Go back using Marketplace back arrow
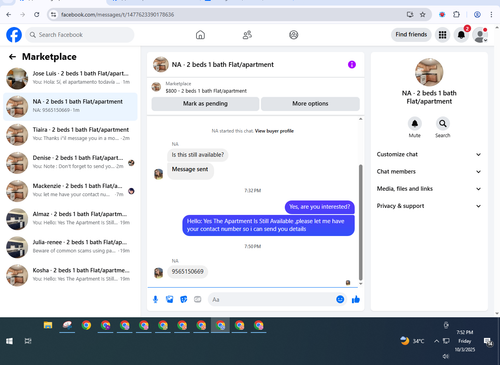500x365 pixels. click(x=12, y=57)
